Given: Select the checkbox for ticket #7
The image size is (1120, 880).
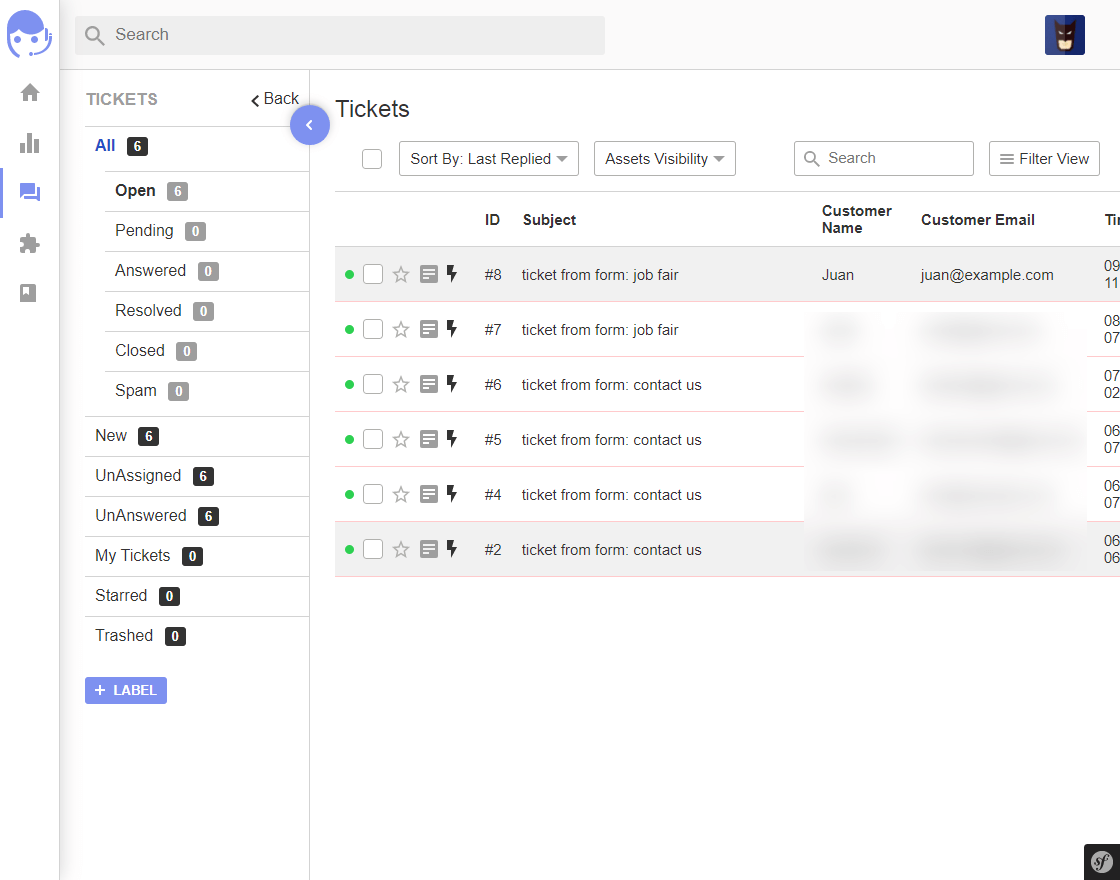Looking at the screenshot, I should 373,329.
